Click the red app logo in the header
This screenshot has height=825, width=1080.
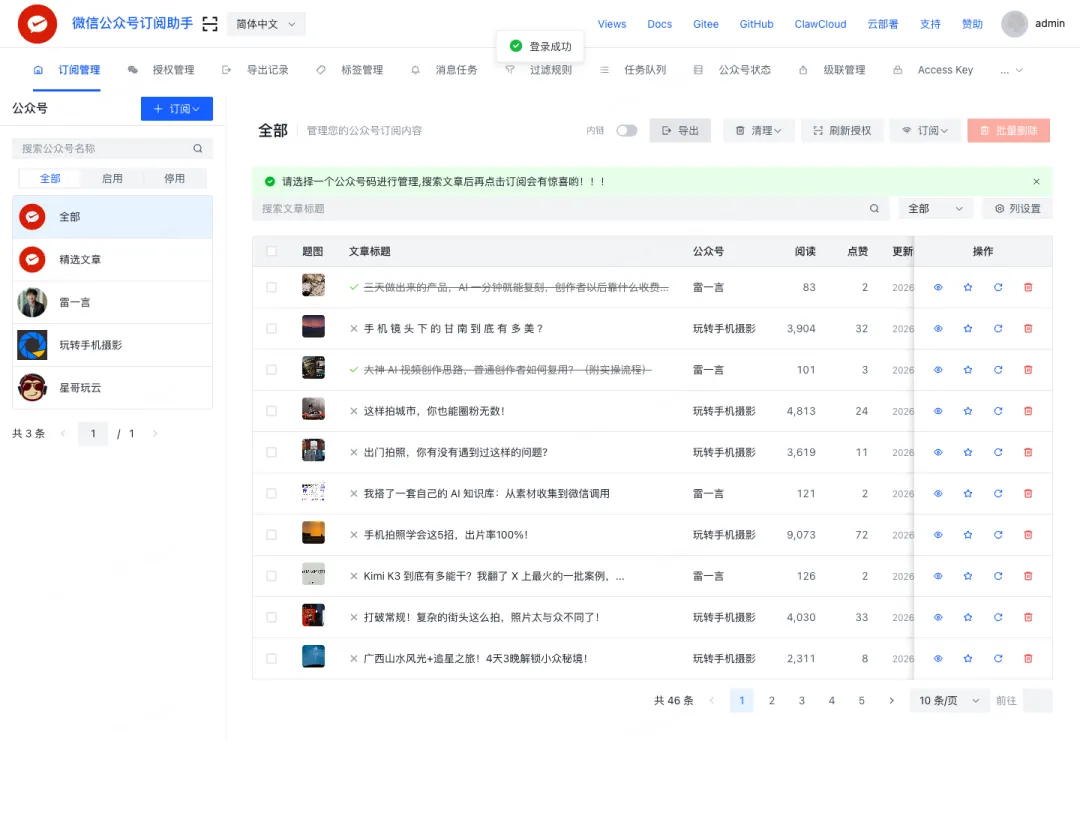37,24
